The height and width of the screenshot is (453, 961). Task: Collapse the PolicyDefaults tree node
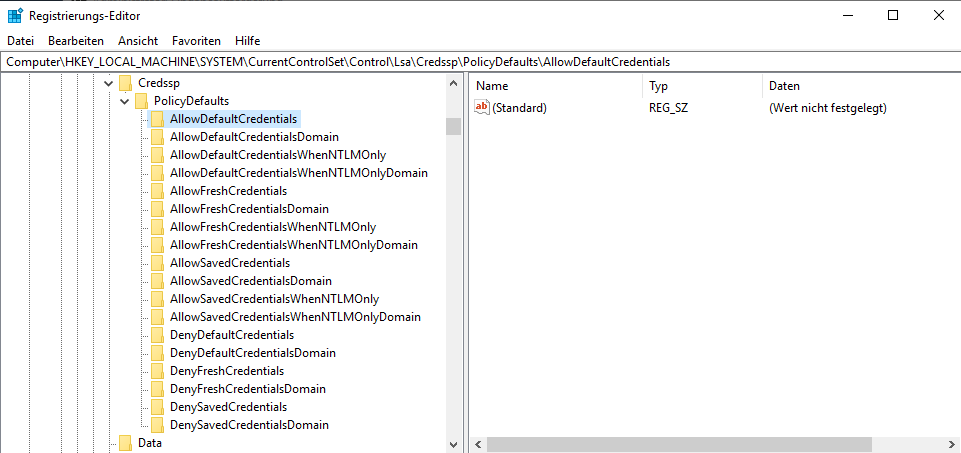click(124, 101)
